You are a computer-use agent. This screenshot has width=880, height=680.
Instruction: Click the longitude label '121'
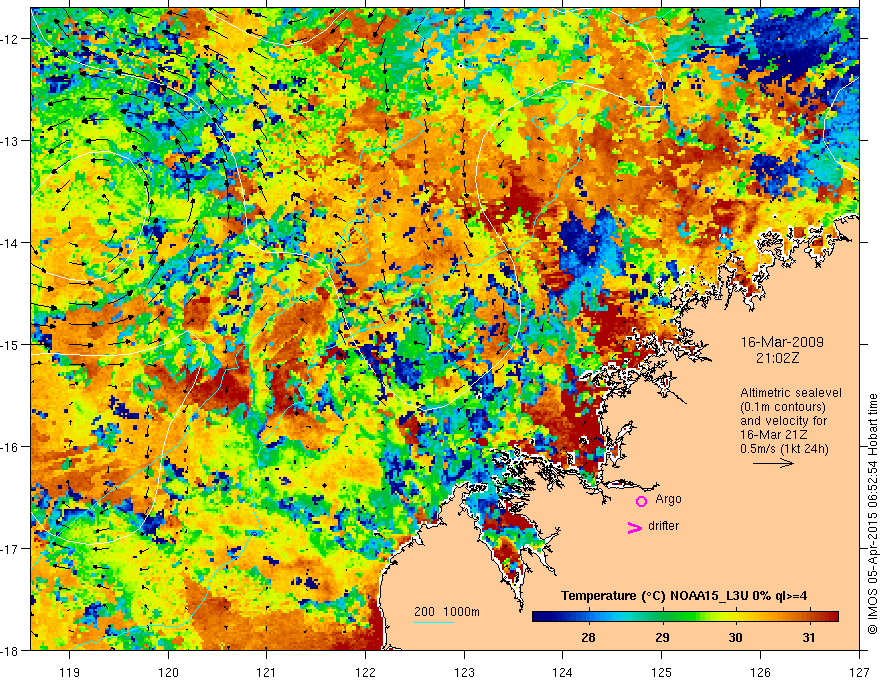pyautogui.click(x=267, y=672)
